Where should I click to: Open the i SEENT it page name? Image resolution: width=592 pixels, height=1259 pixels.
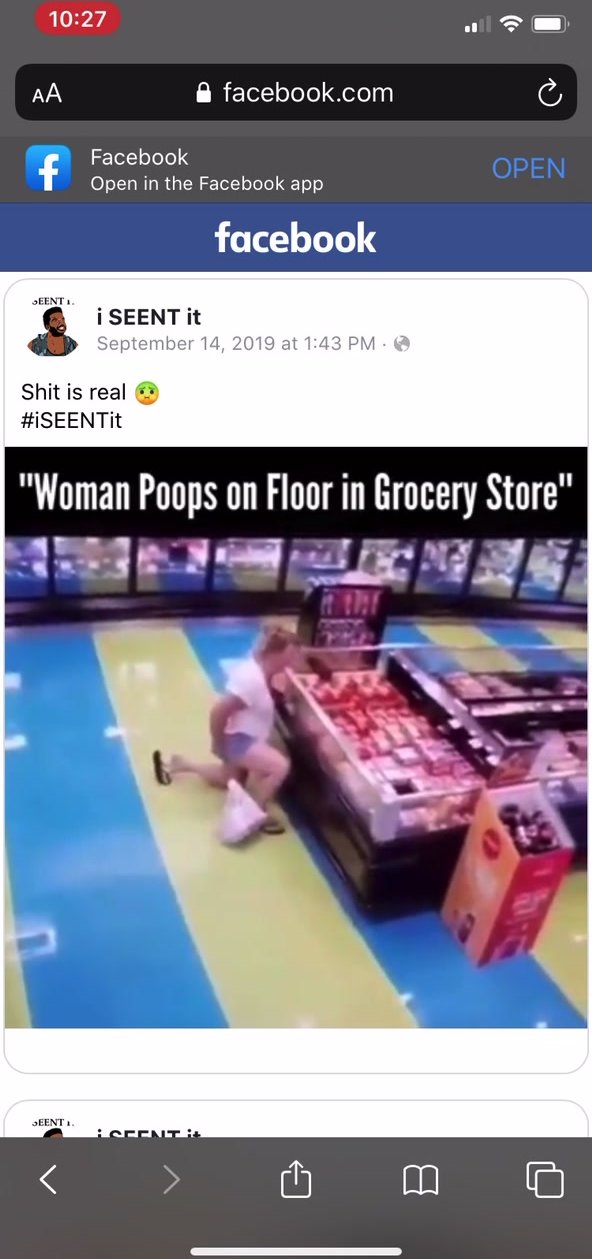[x=148, y=317]
